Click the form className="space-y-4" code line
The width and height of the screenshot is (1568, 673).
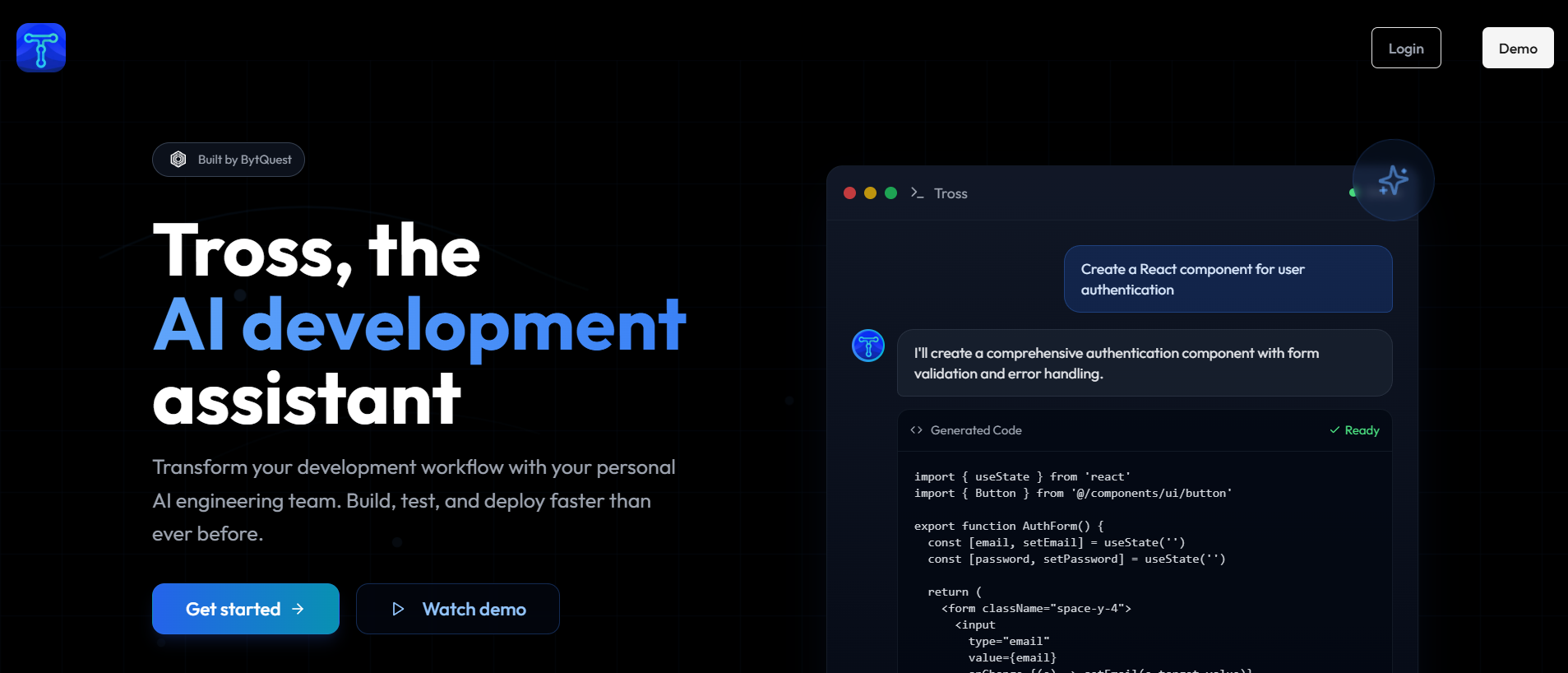1036,608
